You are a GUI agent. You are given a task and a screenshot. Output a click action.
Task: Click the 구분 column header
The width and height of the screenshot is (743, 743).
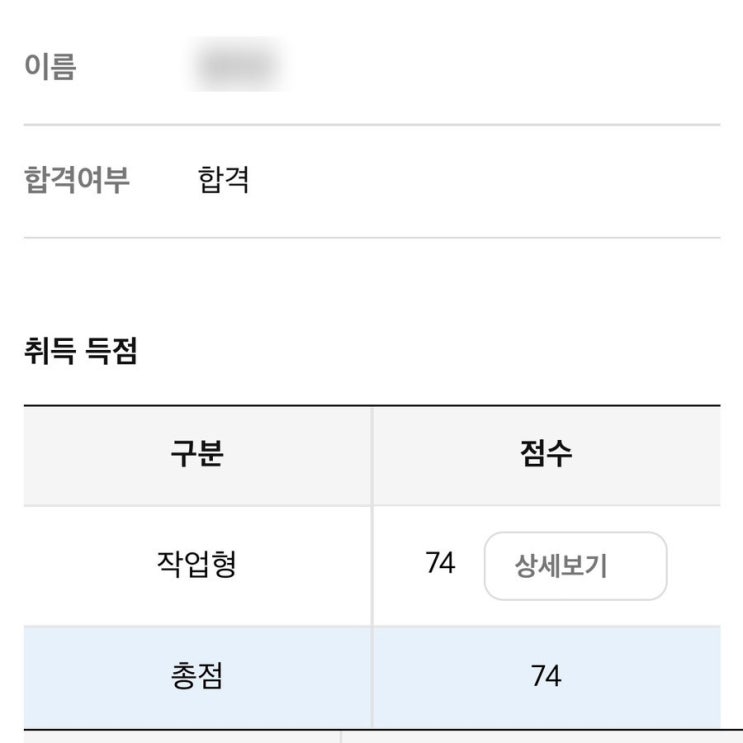[197, 456]
